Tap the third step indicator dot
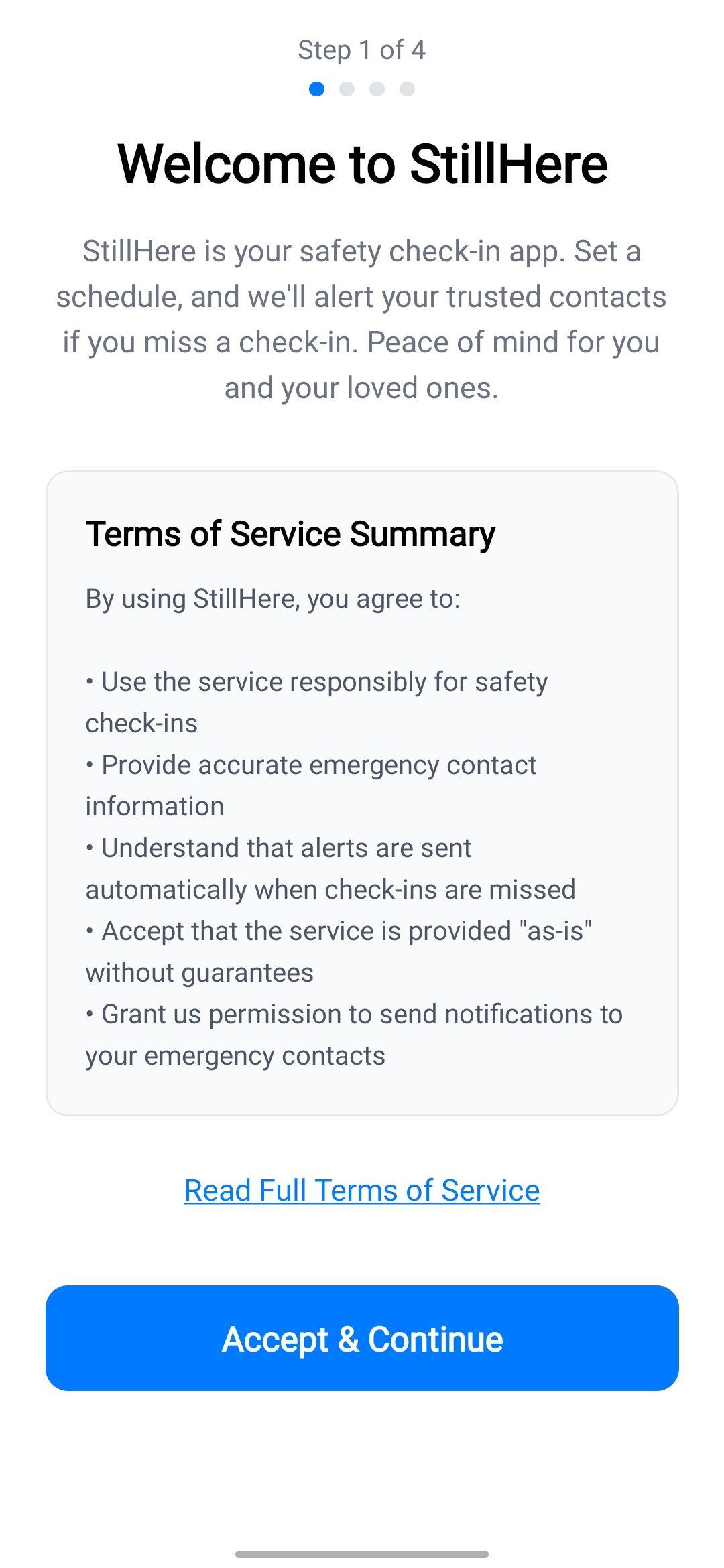 tap(377, 89)
